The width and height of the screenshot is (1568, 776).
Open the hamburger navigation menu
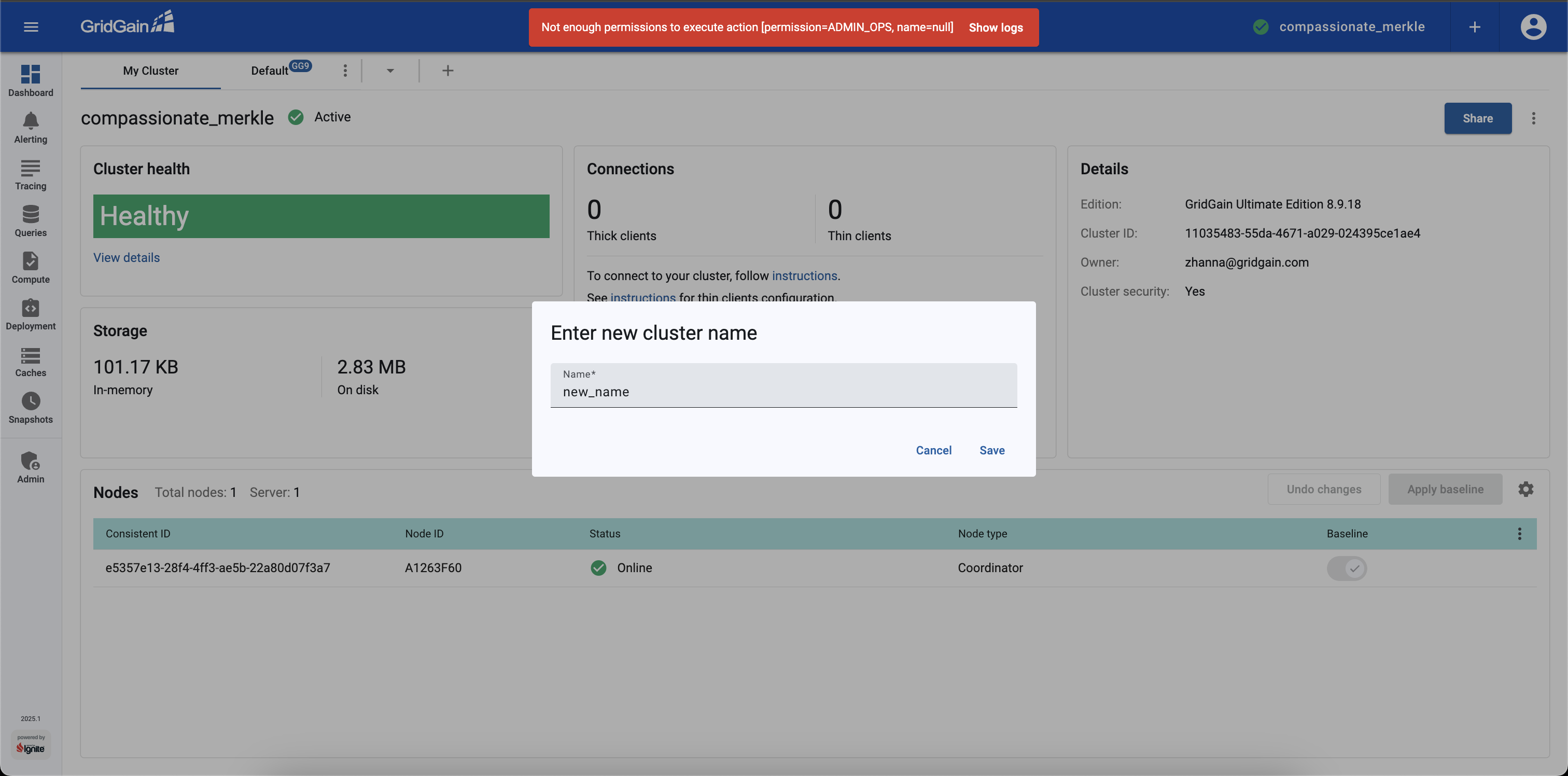(31, 27)
